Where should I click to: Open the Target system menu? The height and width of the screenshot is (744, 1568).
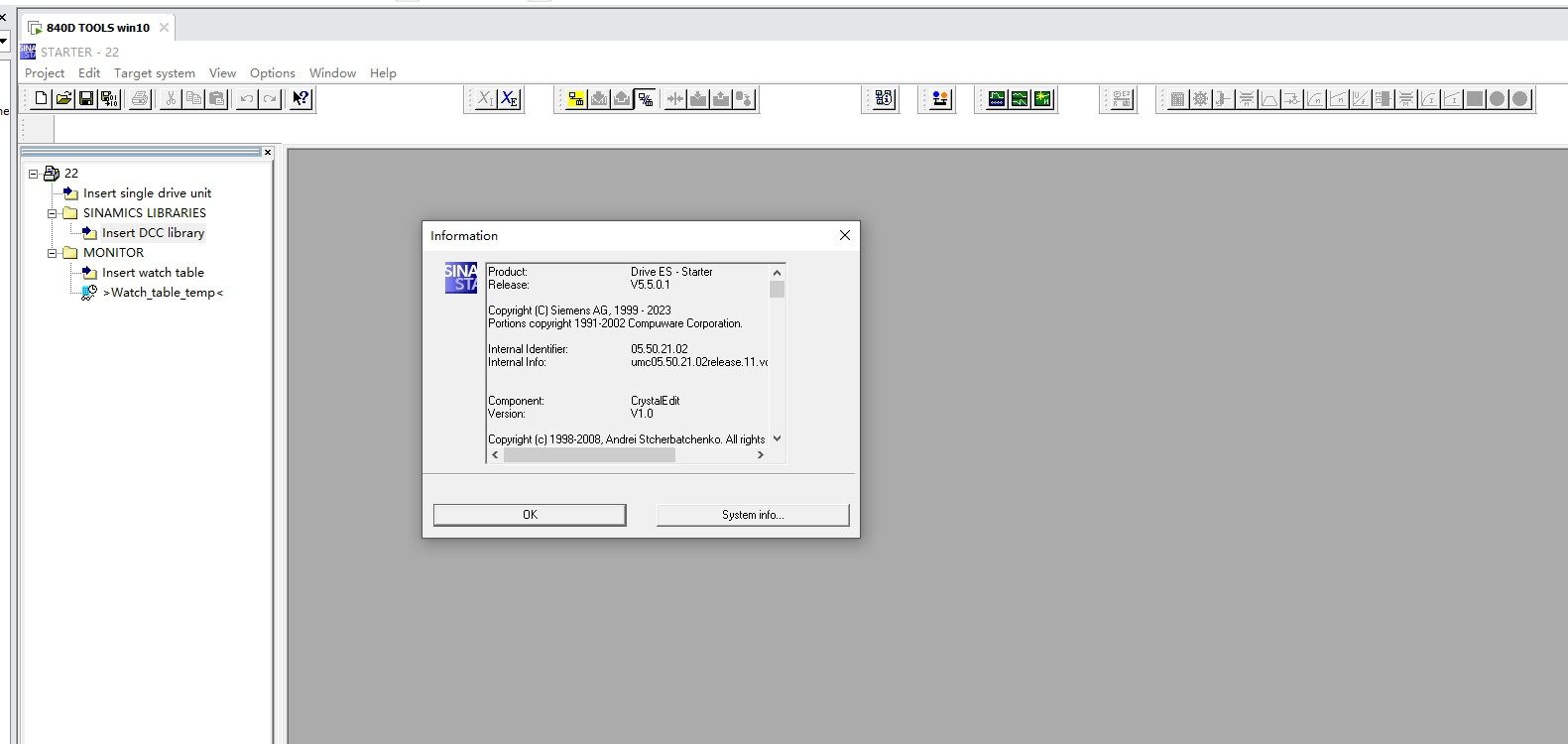[155, 72]
